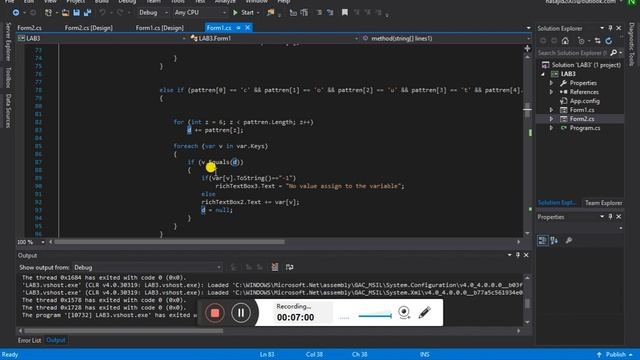Switch to the Team Explorer tab
Screen dimensions: 640x360
coord(604,203)
